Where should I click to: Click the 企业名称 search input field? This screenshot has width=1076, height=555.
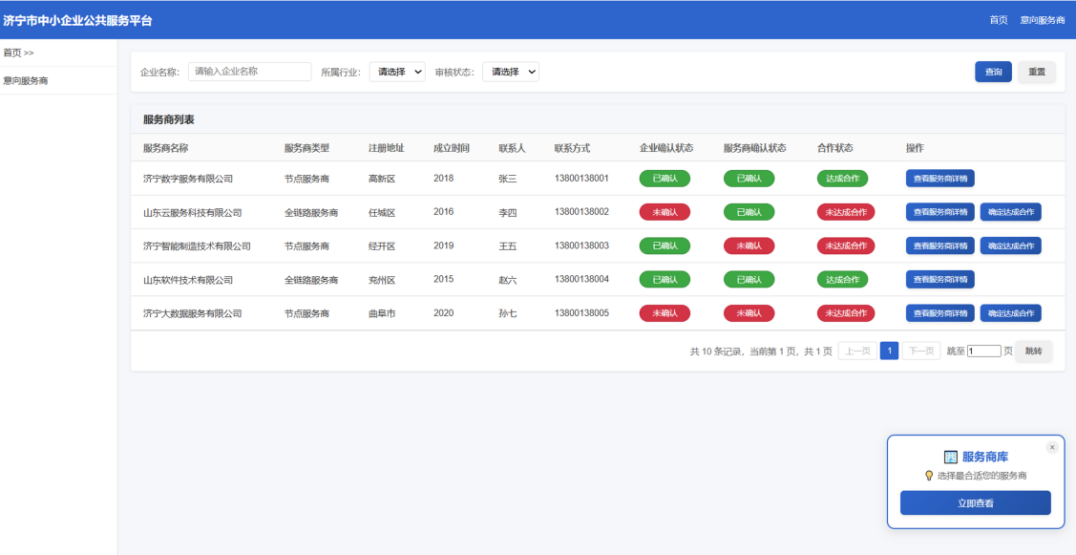(x=249, y=72)
